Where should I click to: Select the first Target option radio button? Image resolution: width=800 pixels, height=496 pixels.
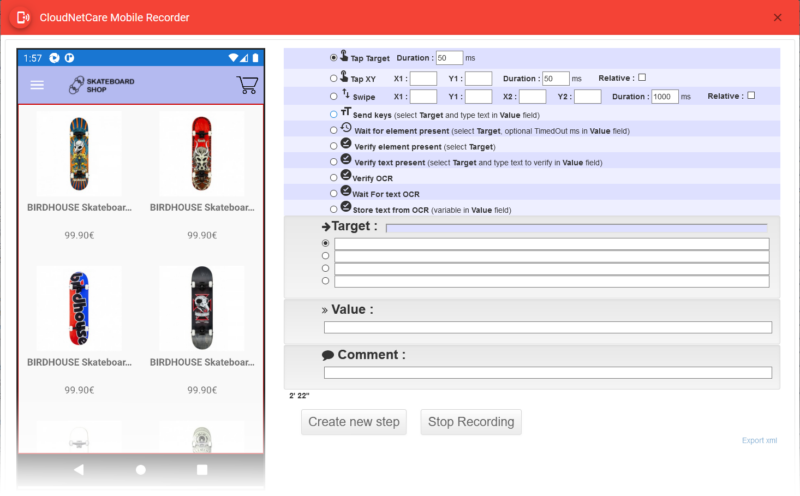click(325, 243)
